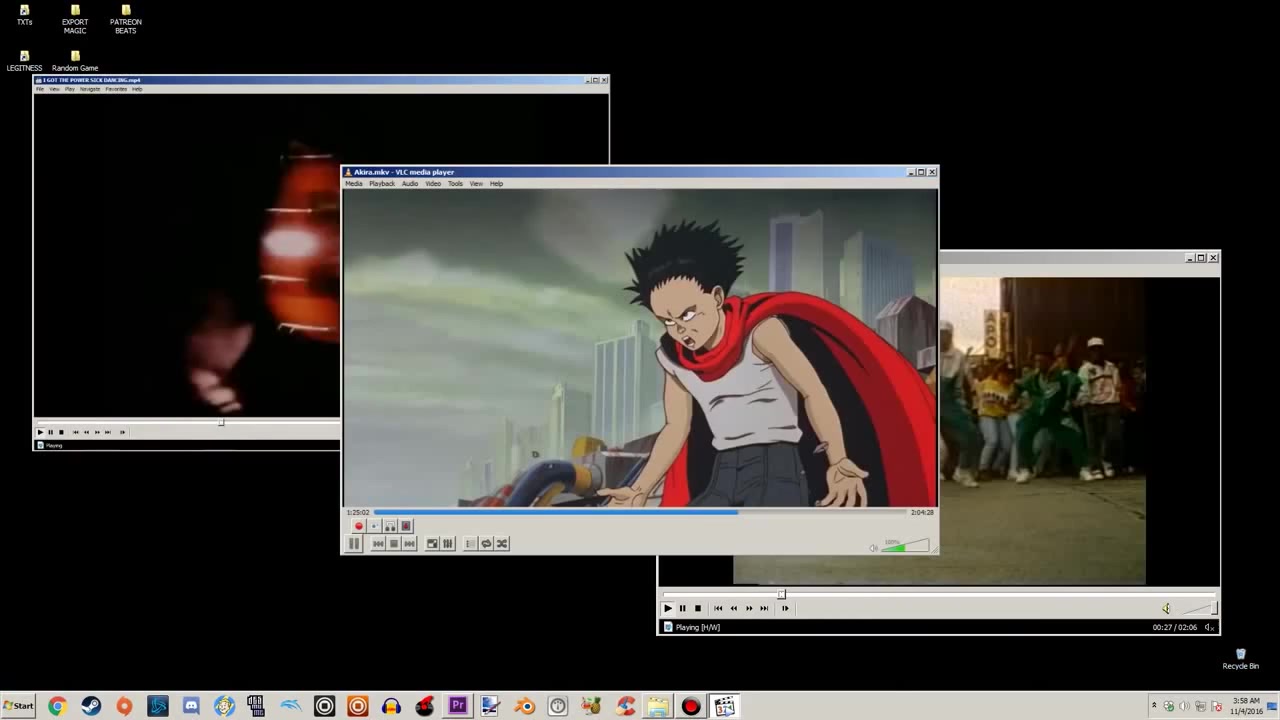Screen dimensions: 1280x720
Task: Stop playback in VLC media player
Action: [394, 543]
